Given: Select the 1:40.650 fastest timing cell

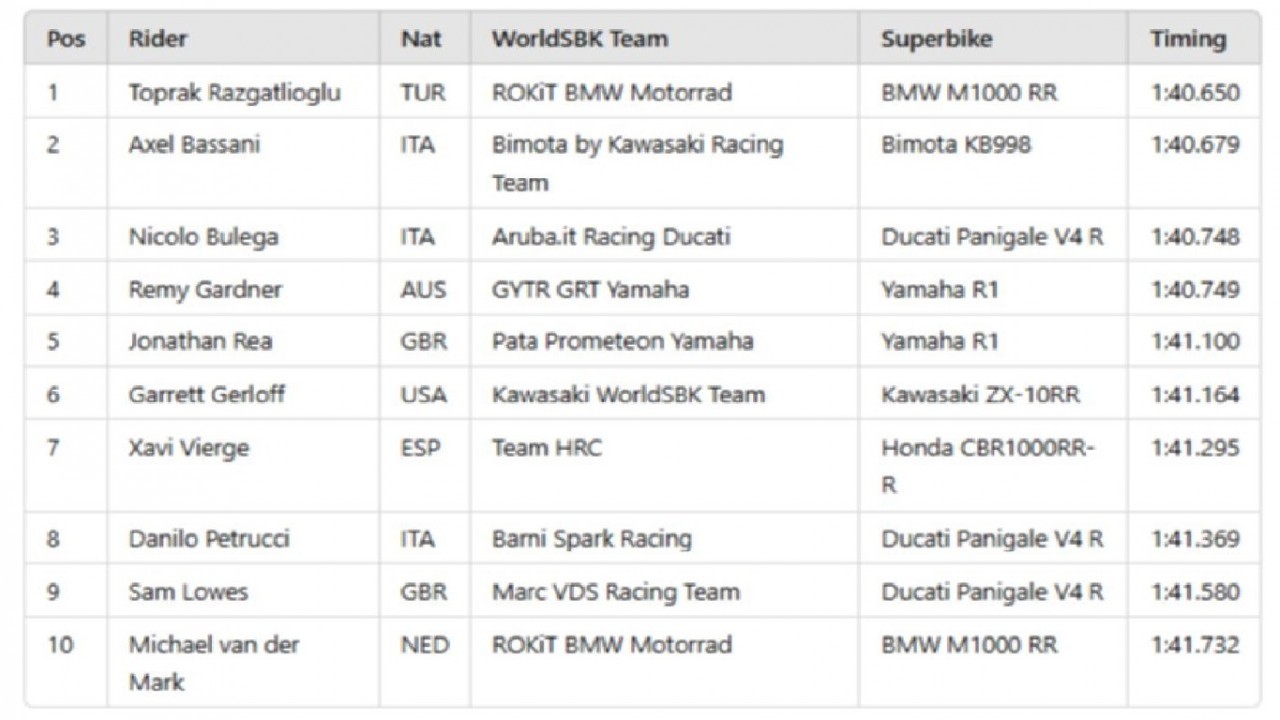Looking at the screenshot, I should 1195,93.
